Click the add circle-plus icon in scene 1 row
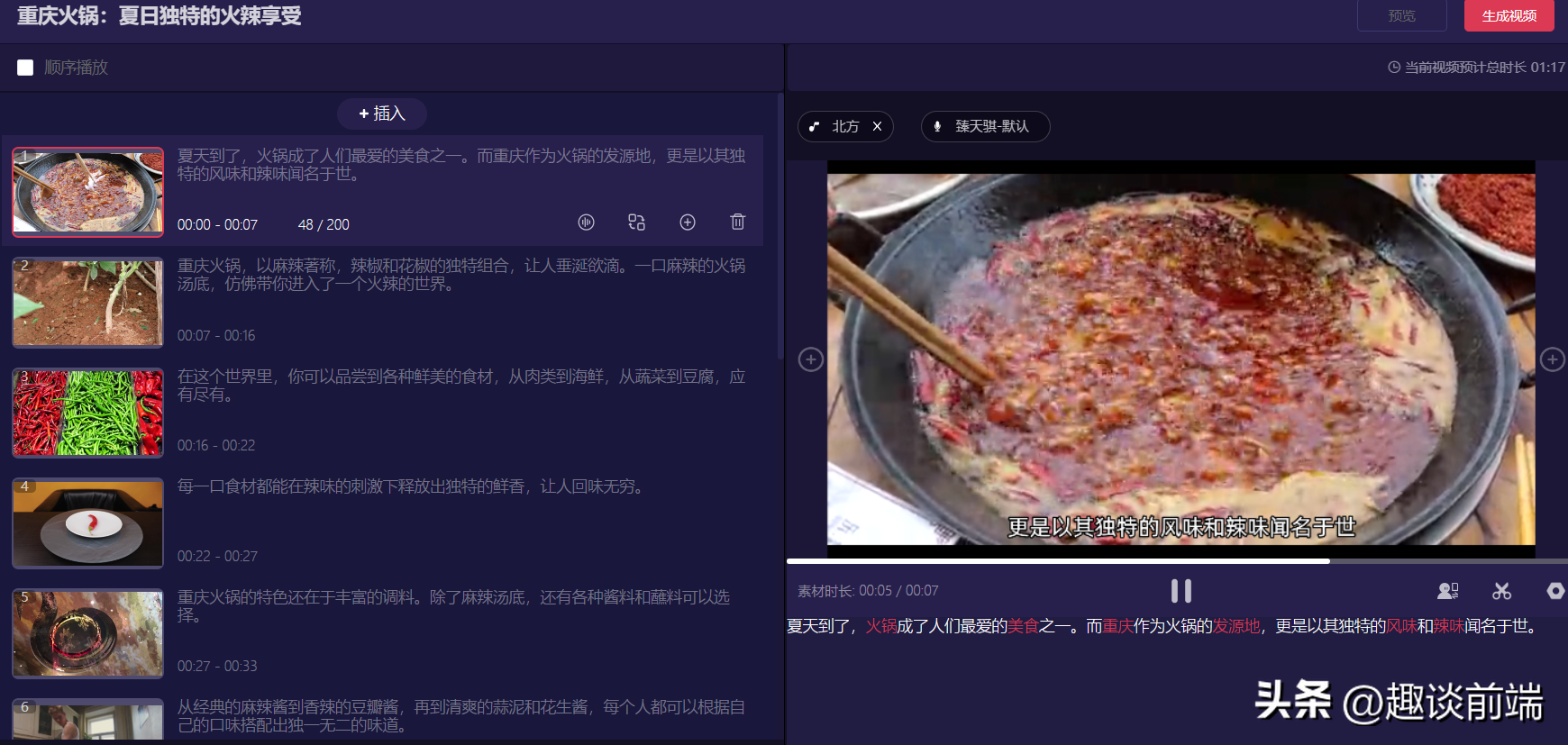The width and height of the screenshot is (1568, 745). point(688,222)
